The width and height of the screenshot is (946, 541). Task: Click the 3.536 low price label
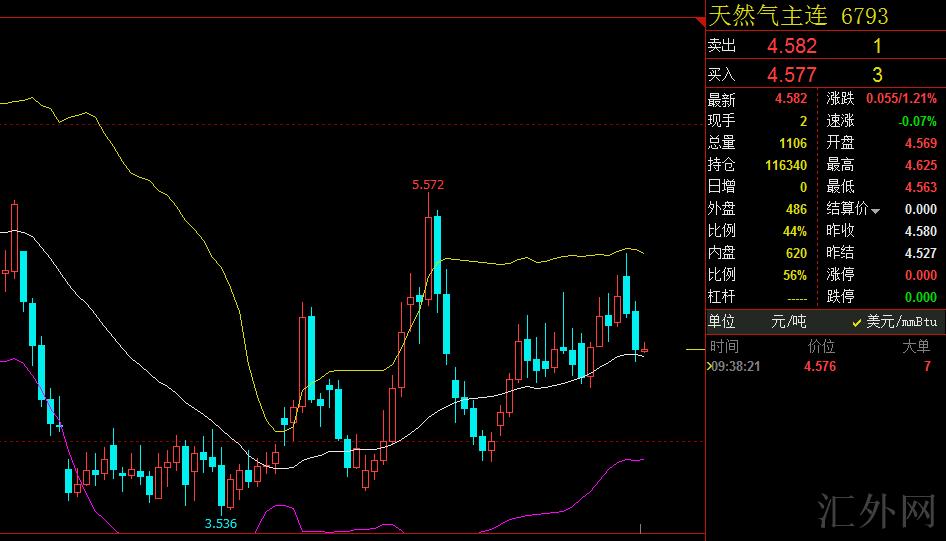point(220,523)
